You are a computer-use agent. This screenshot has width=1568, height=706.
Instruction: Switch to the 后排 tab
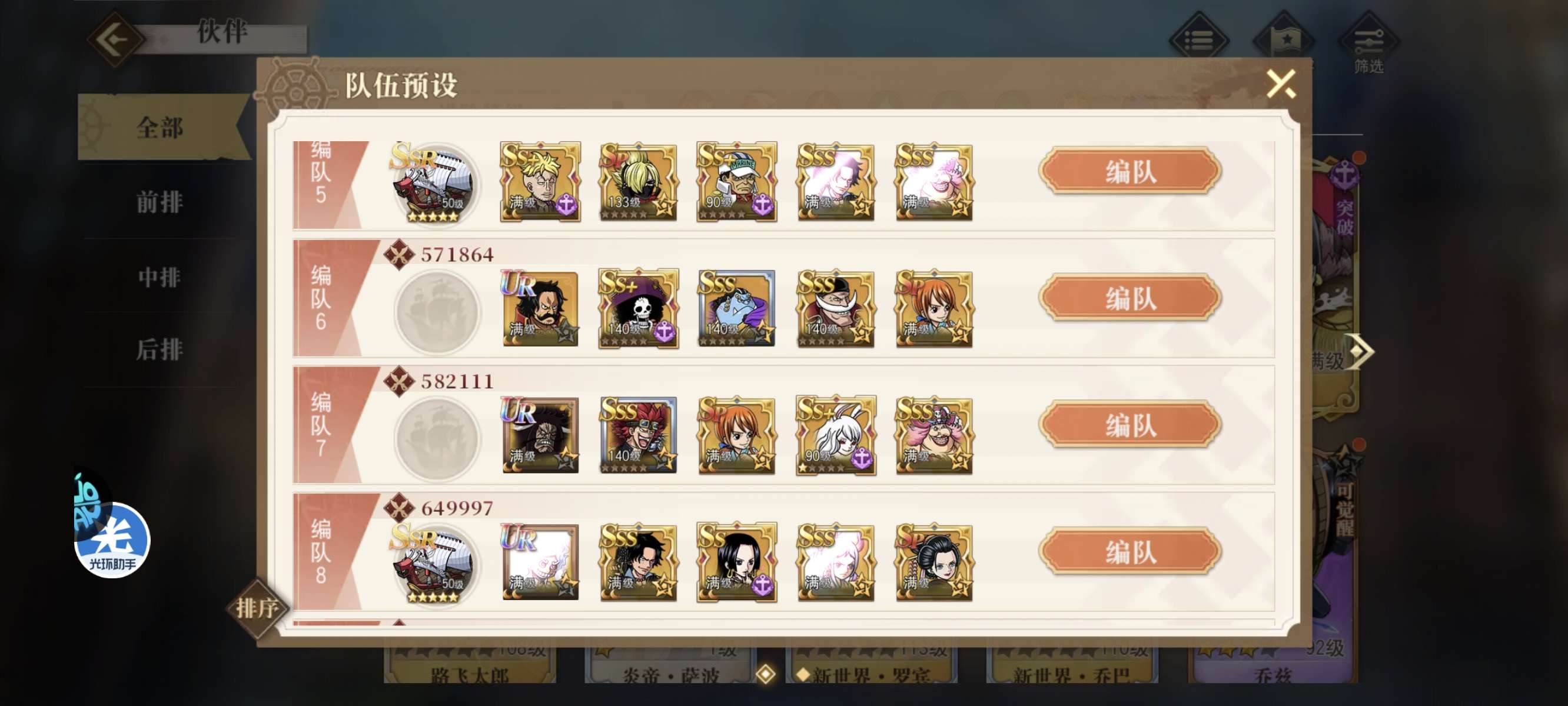point(160,349)
